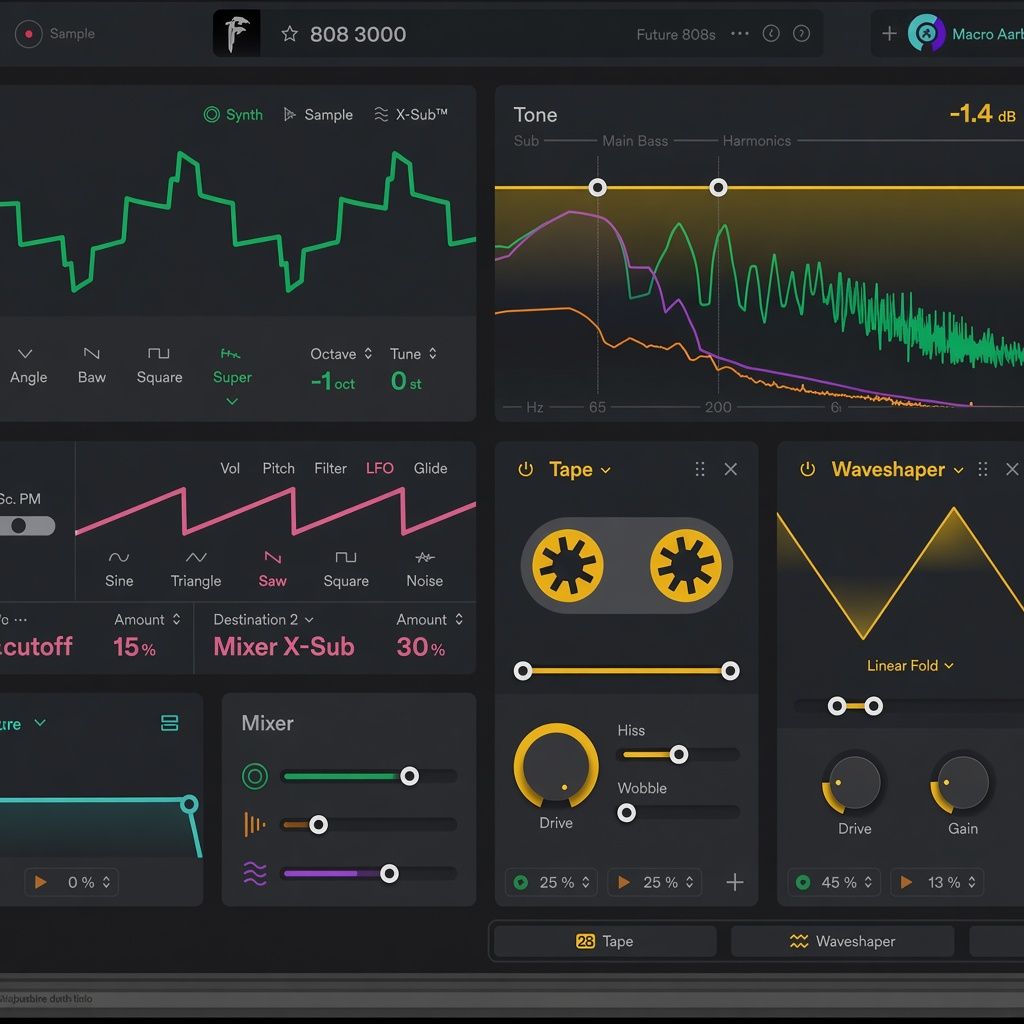The height and width of the screenshot is (1024, 1024).
Task: Click the plus icon beside Macro
Action: click(x=889, y=33)
